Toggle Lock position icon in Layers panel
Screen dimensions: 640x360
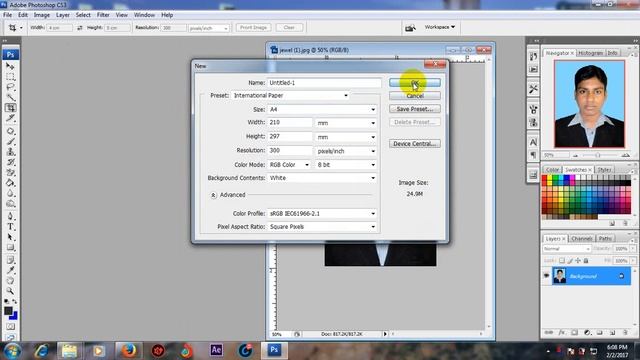[578, 260]
